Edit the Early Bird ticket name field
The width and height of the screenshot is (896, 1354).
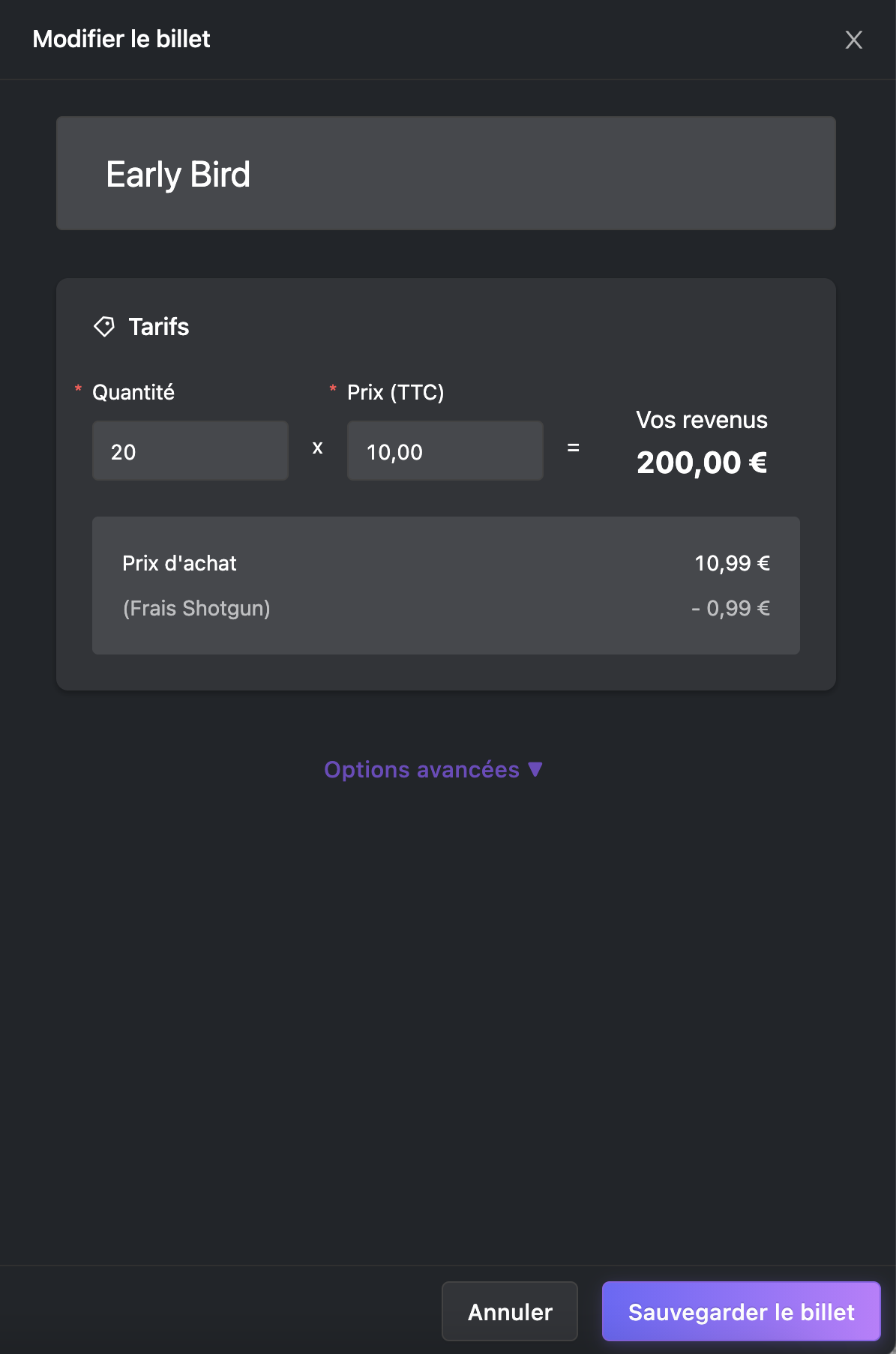click(x=446, y=173)
